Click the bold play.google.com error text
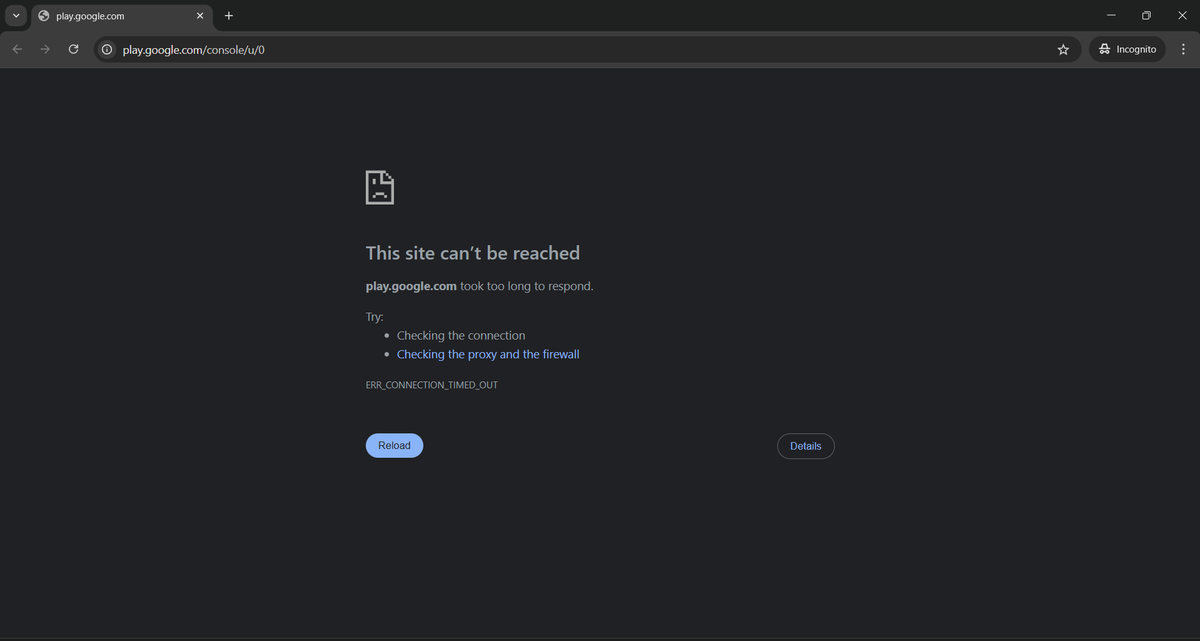 (x=411, y=286)
